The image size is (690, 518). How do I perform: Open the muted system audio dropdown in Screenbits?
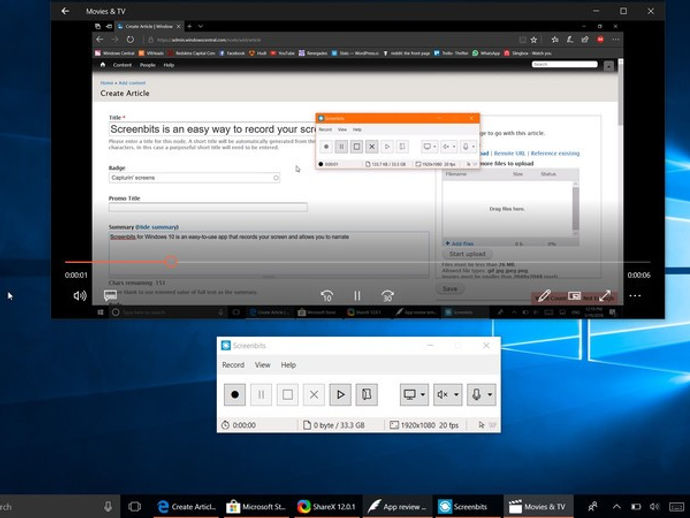tap(448, 394)
